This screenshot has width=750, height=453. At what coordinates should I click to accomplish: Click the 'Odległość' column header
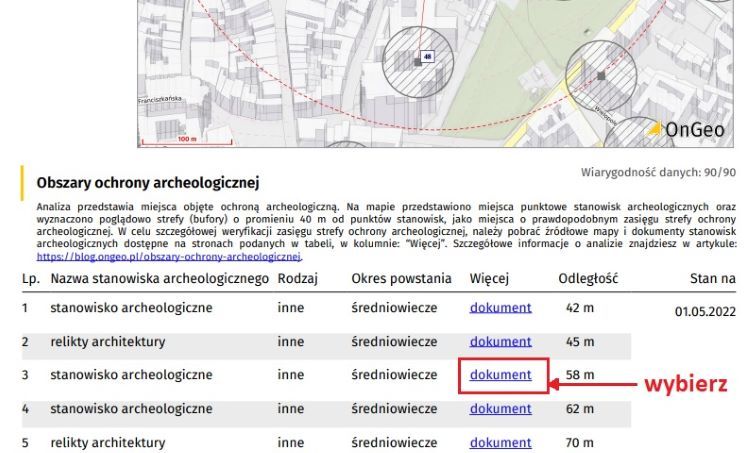pyautogui.click(x=588, y=279)
